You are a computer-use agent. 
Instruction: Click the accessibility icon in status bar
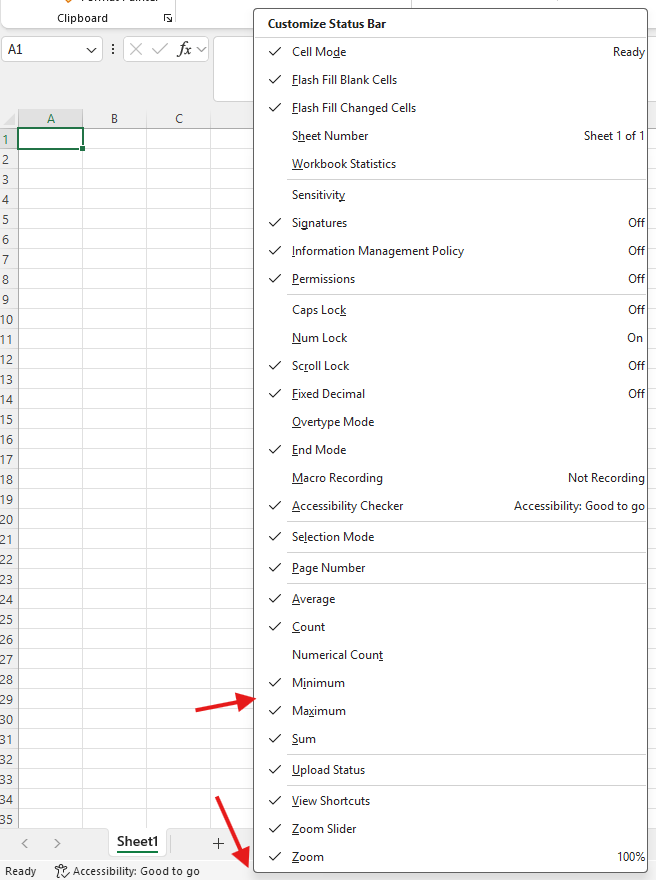point(61,871)
